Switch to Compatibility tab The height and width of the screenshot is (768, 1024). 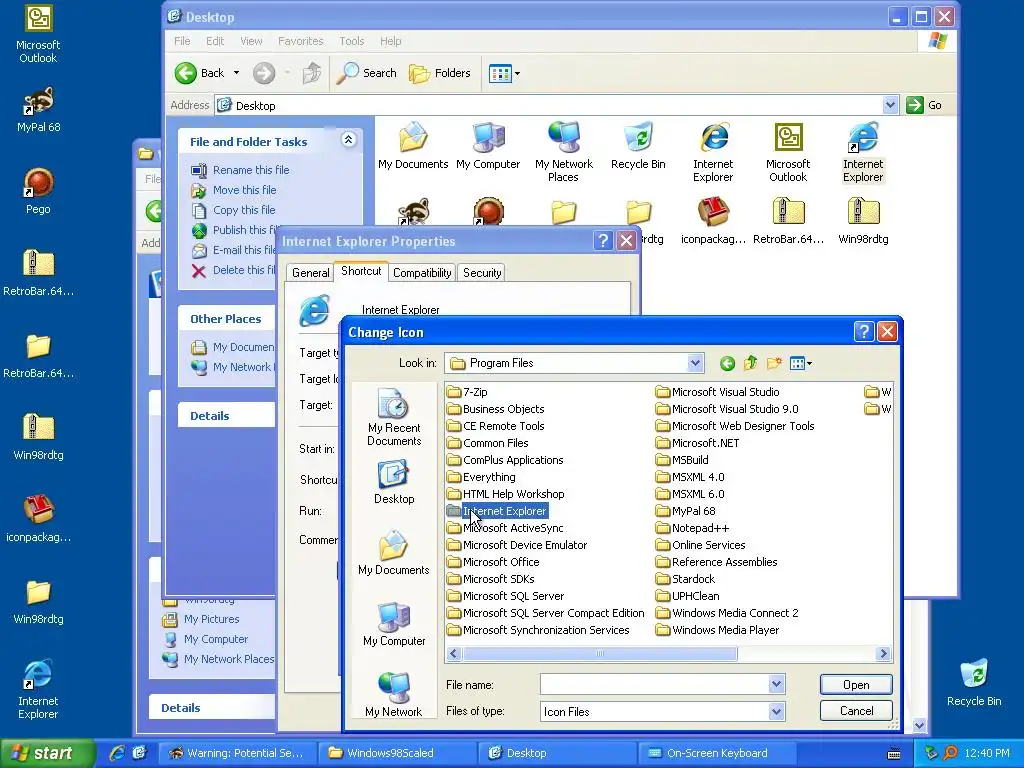422,273
